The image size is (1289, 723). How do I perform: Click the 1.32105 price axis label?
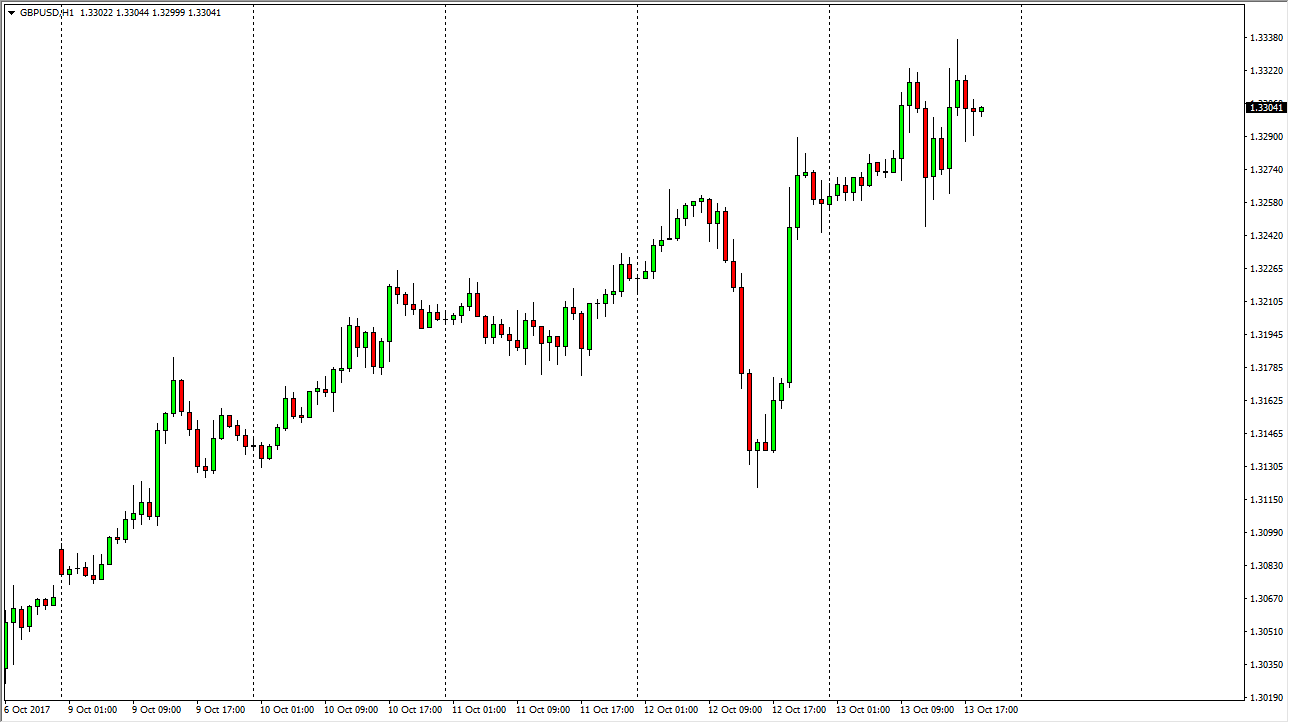tap(1266, 301)
